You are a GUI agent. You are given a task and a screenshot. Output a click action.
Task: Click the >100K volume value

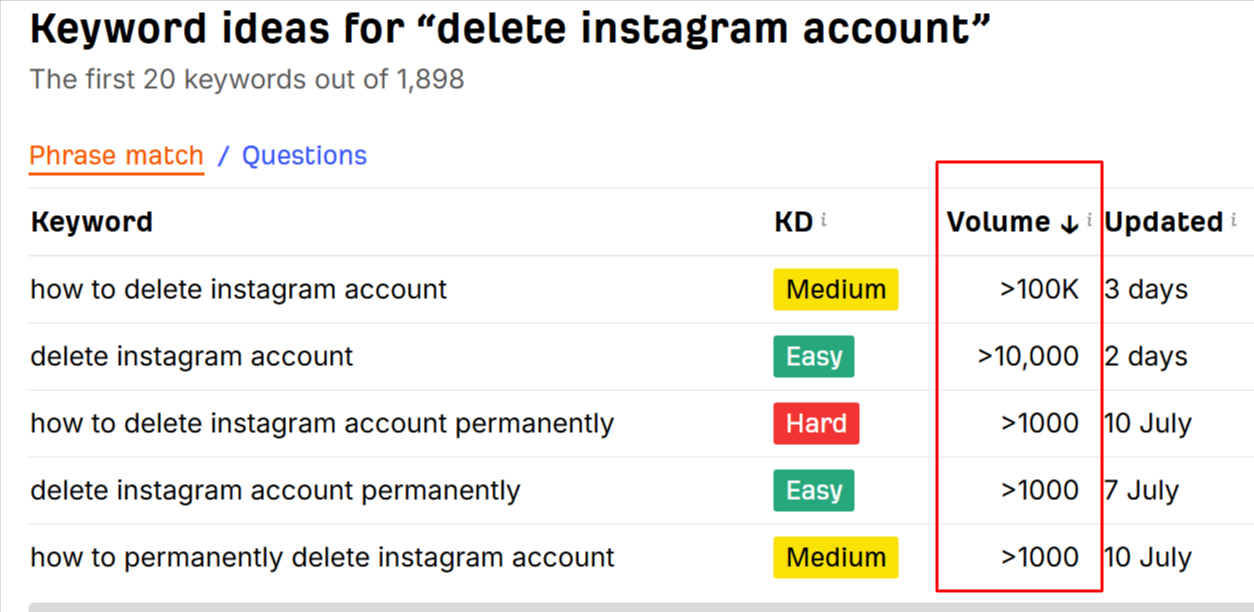click(x=1040, y=290)
